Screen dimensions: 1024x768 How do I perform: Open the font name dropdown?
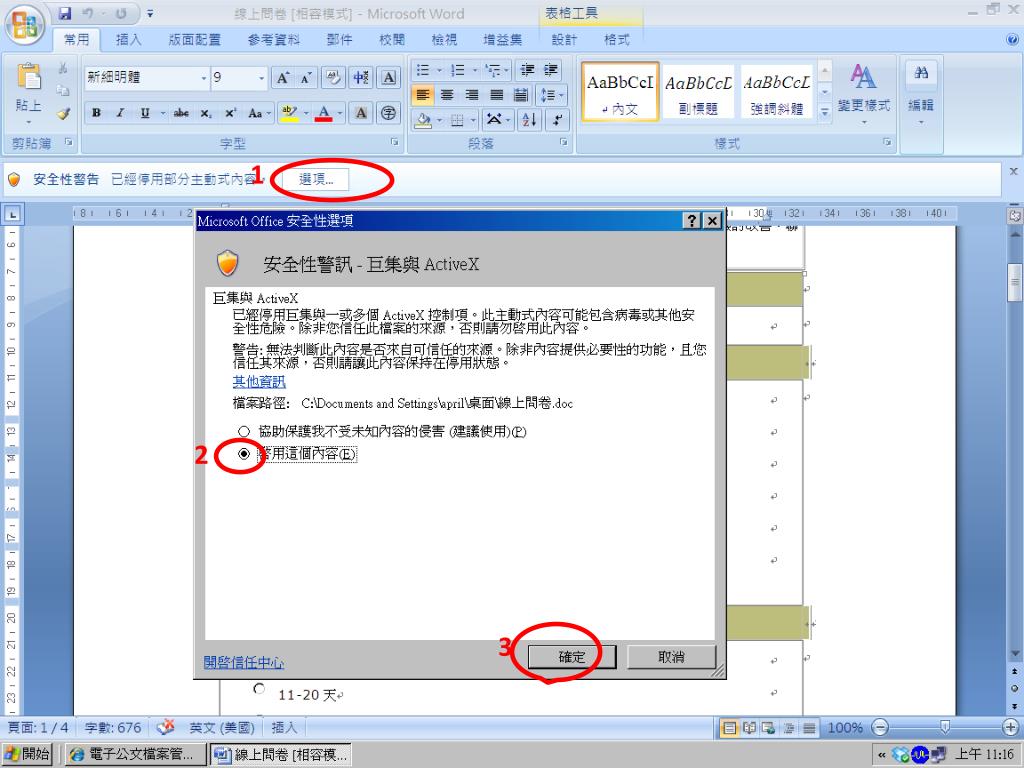(204, 78)
